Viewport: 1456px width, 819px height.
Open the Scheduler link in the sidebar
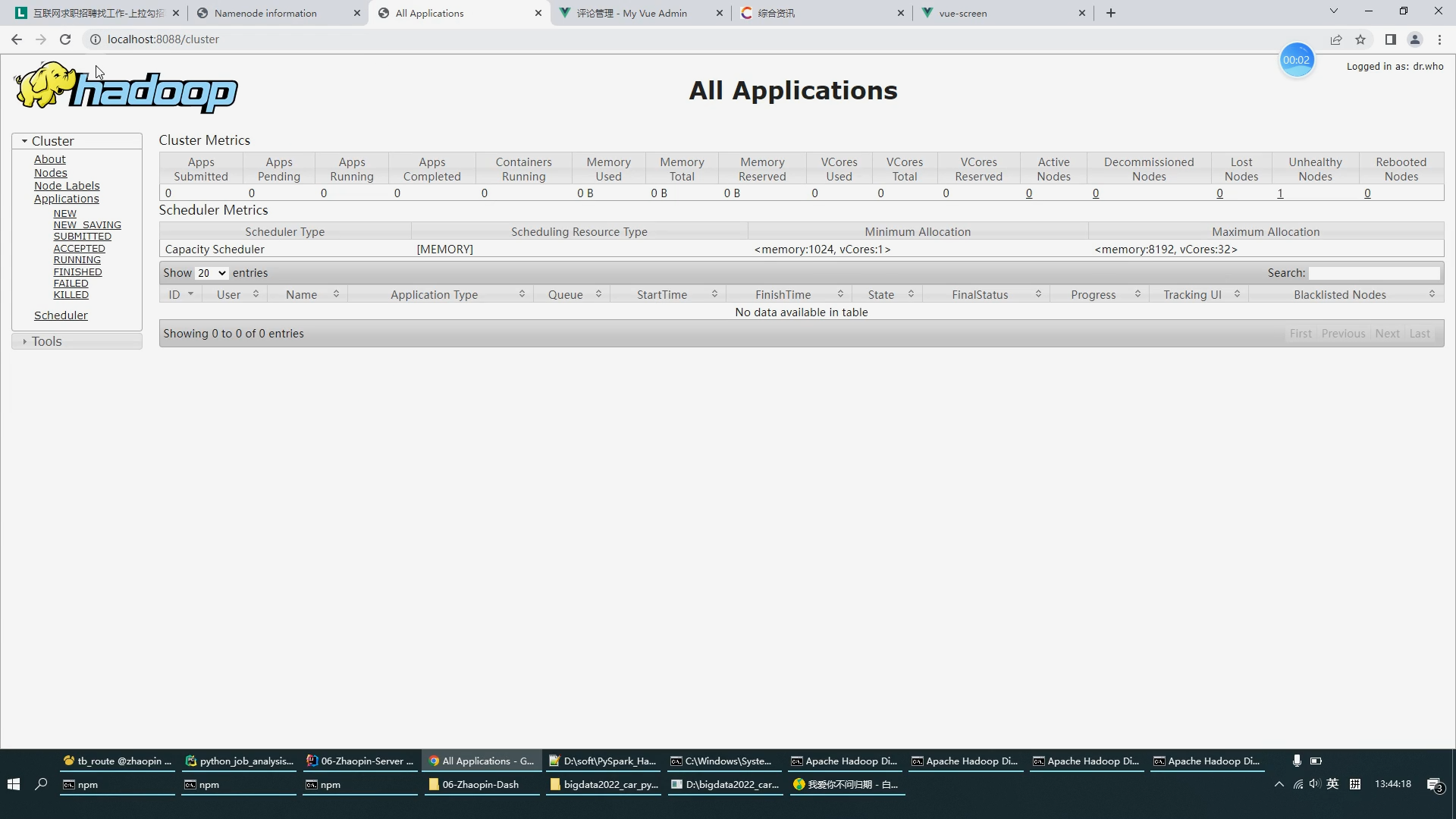(x=61, y=315)
